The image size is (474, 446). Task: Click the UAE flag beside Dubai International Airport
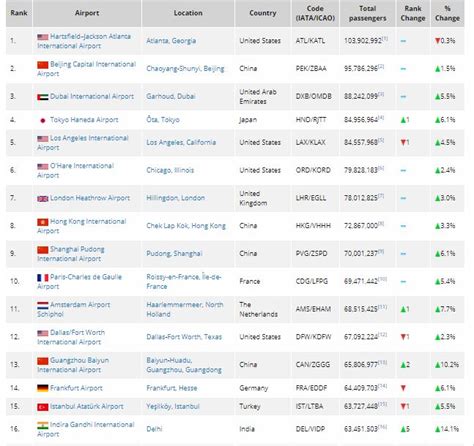[43, 97]
